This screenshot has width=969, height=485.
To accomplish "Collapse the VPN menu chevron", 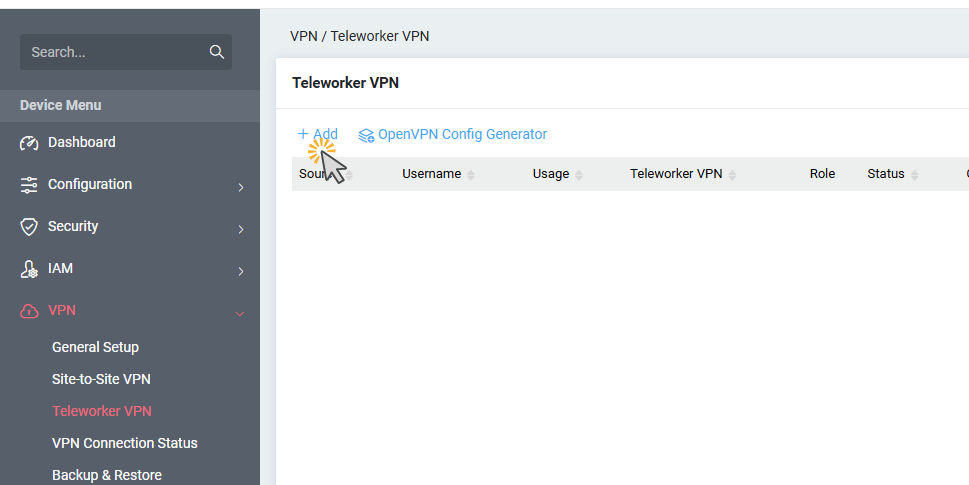I will tap(240, 313).
